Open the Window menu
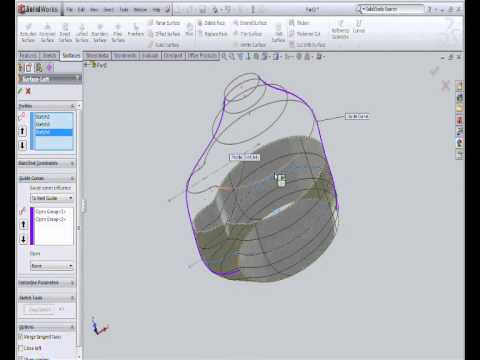The width and height of the screenshot is (480, 360). click(140, 10)
